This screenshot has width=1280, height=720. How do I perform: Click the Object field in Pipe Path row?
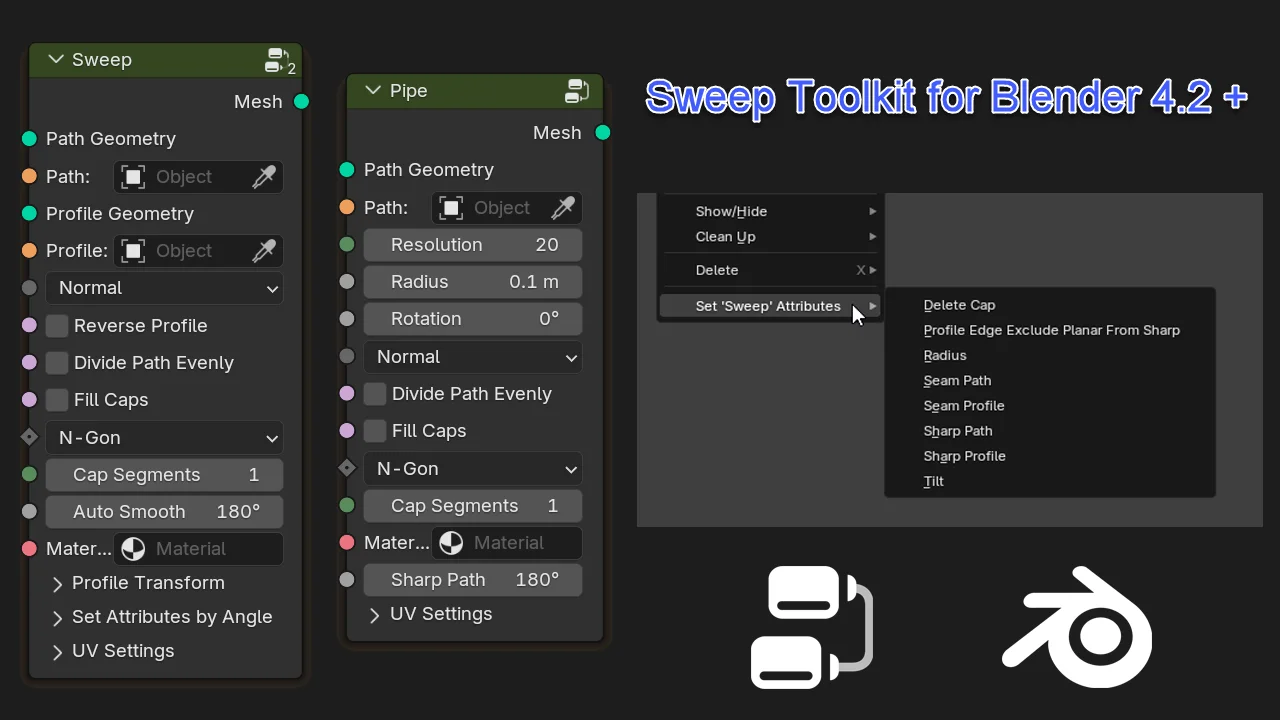coord(503,207)
